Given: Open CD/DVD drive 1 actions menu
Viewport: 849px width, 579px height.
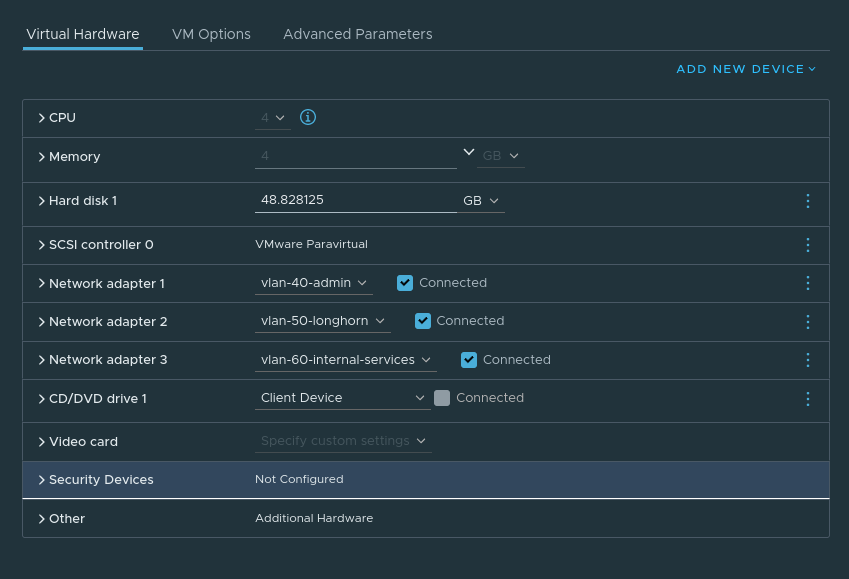Looking at the screenshot, I should click(807, 399).
